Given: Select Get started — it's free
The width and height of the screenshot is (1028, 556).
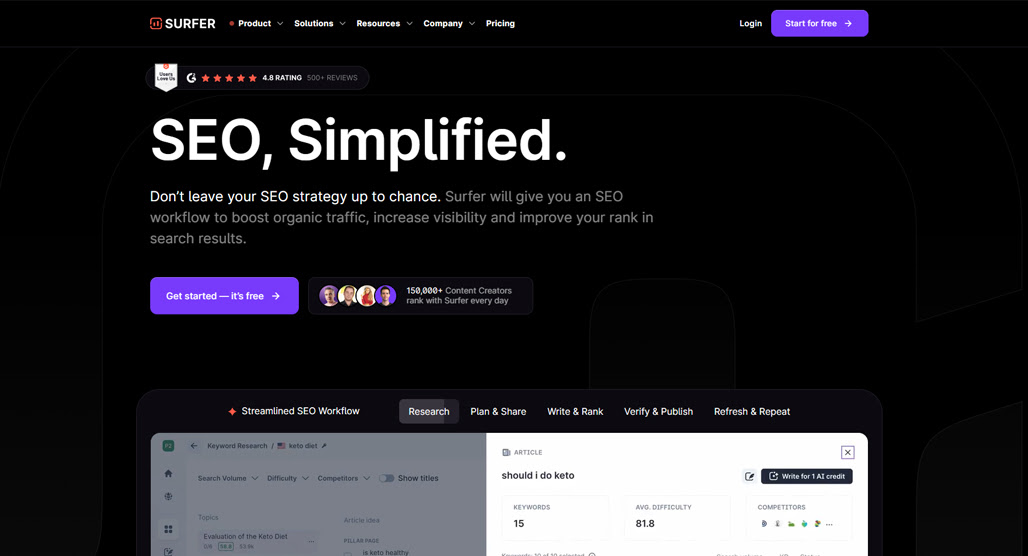Looking at the screenshot, I should 224,296.
